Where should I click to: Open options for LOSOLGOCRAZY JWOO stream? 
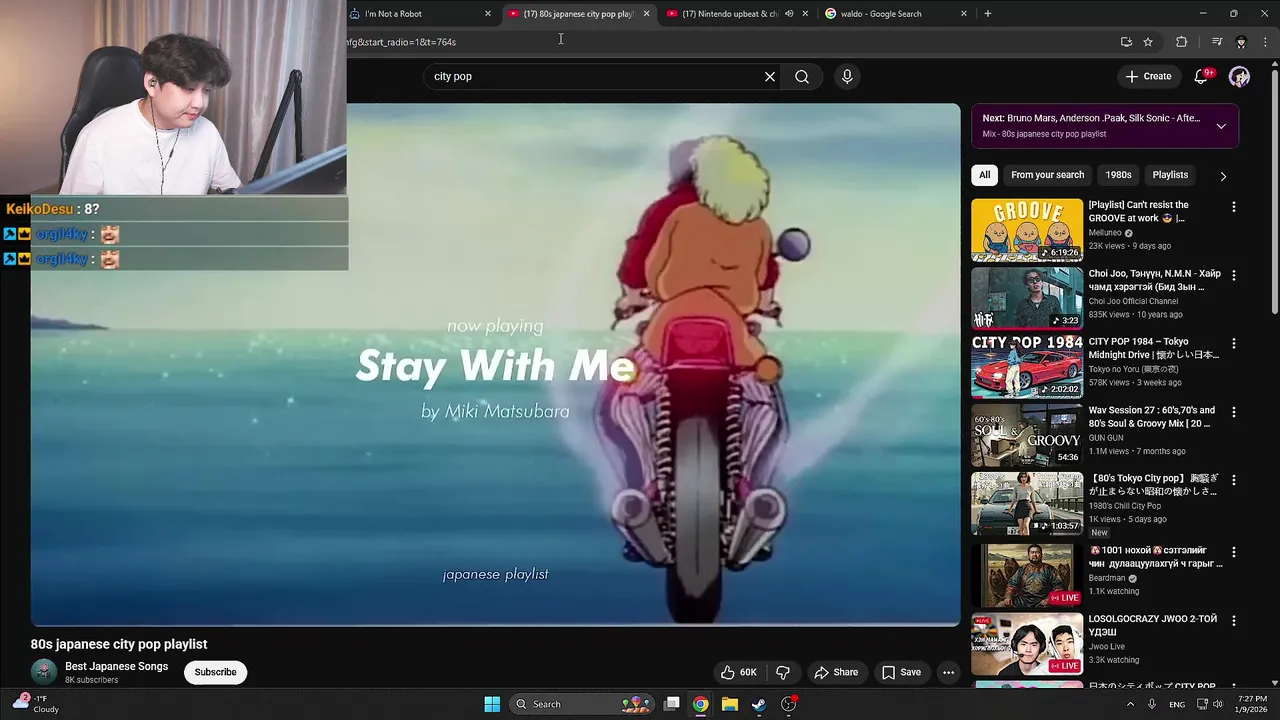pyautogui.click(x=1233, y=621)
